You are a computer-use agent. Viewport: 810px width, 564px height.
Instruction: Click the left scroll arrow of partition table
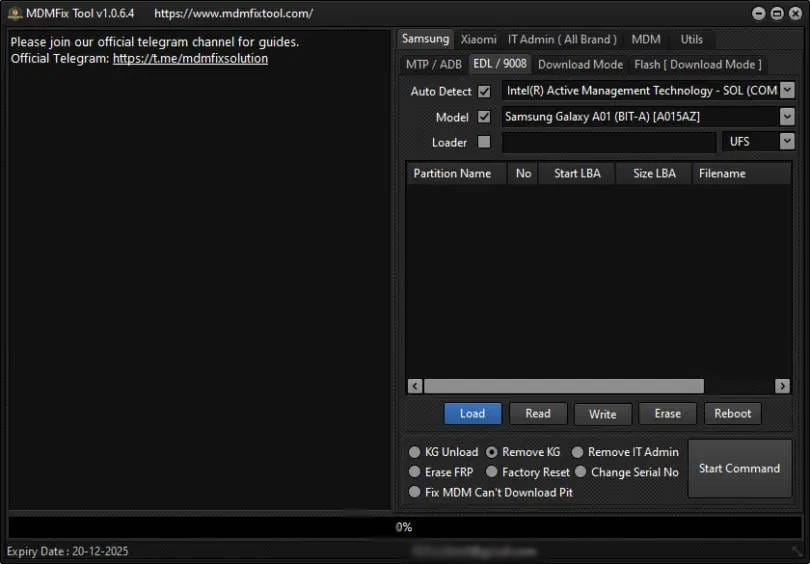pyautogui.click(x=414, y=386)
